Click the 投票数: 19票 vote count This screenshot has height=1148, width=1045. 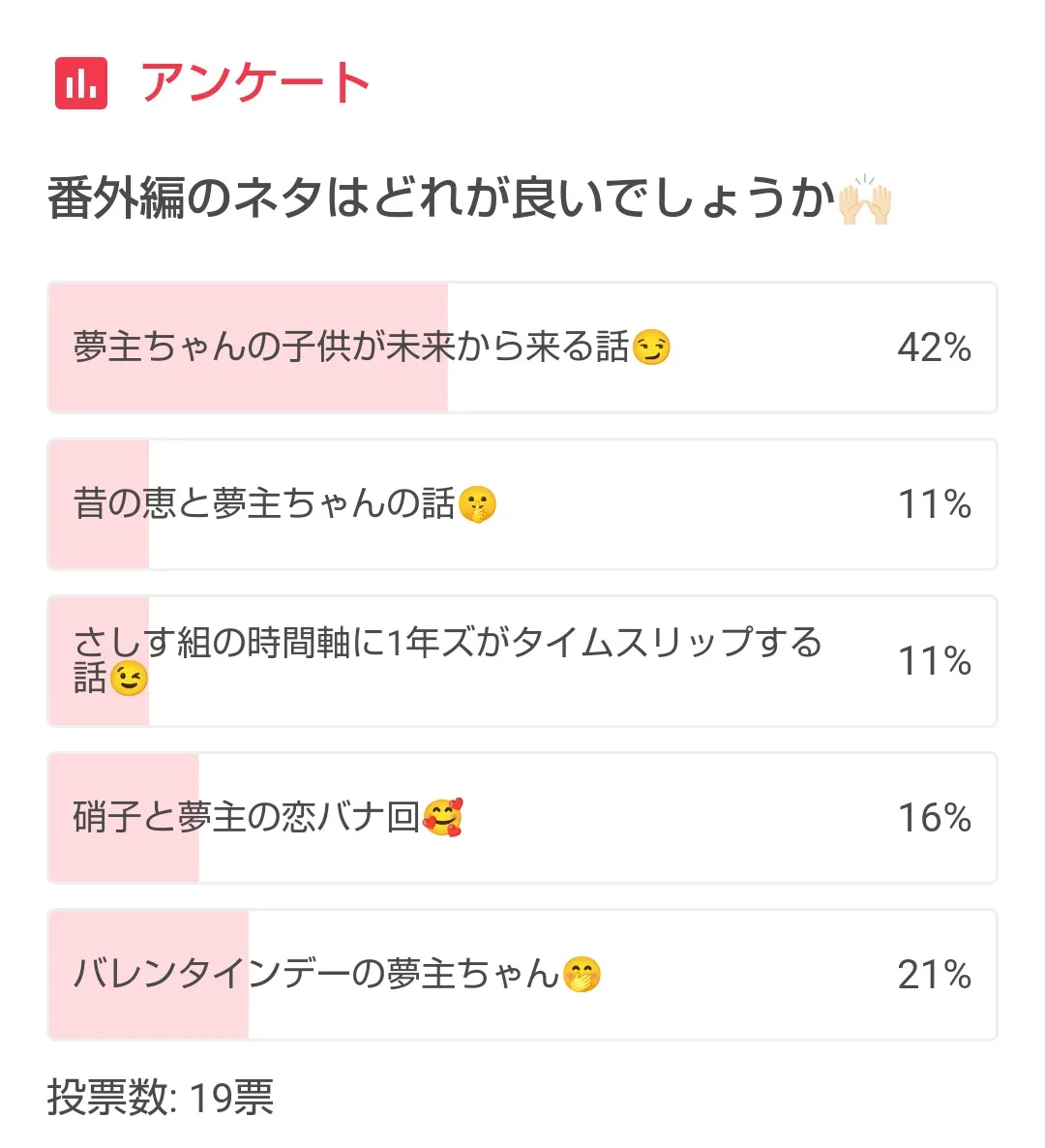(161, 1099)
